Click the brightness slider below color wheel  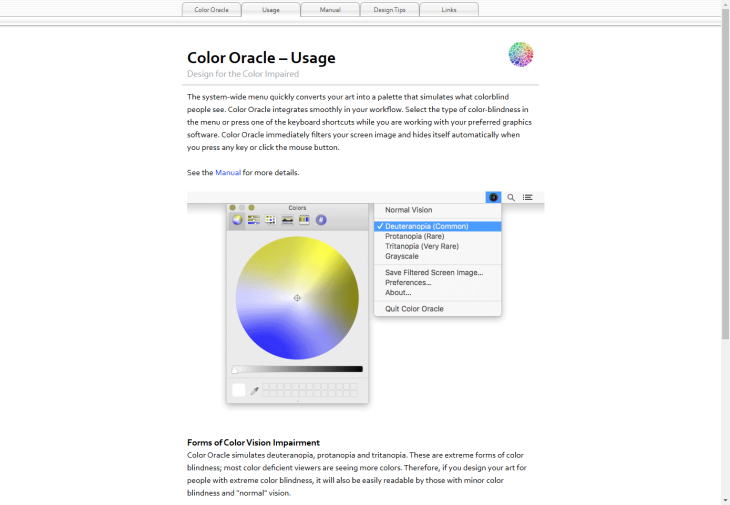[297, 369]
